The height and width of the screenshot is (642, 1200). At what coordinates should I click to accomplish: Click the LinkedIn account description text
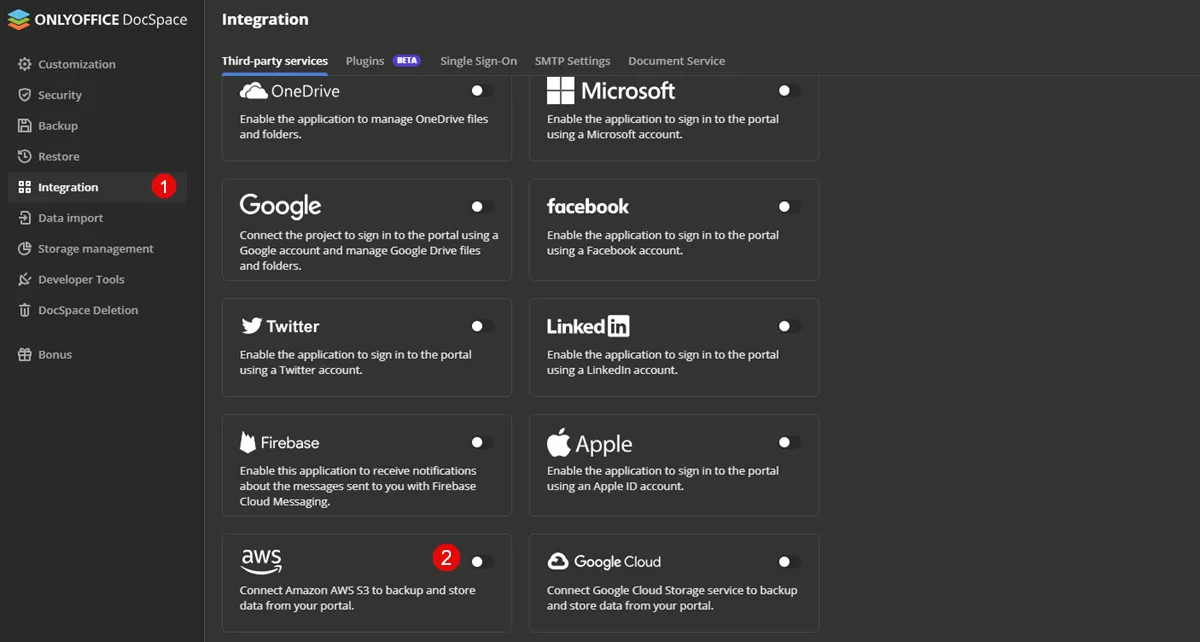click(x=663, y=362)
